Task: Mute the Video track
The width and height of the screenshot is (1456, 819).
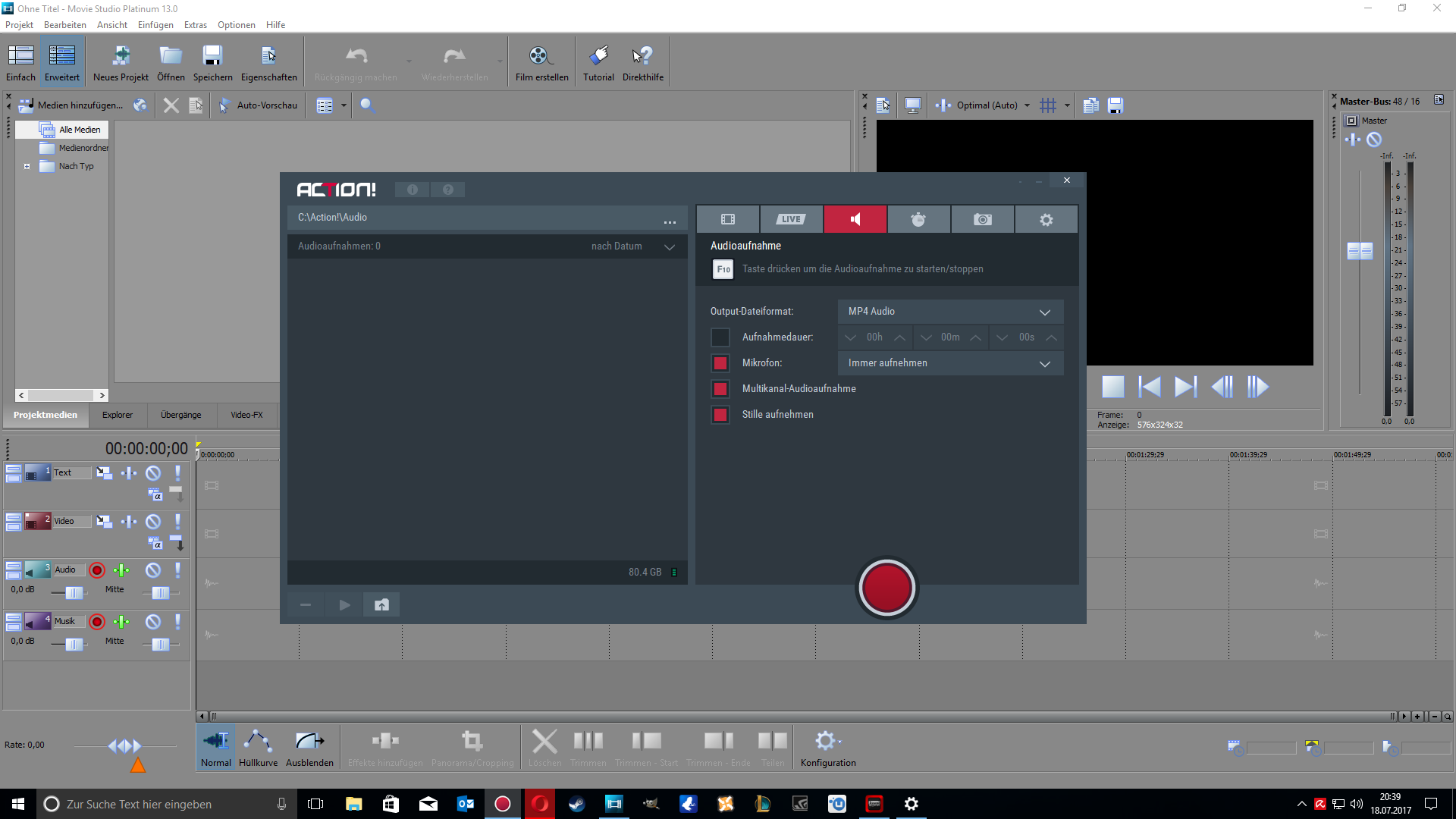Action: pos(153,522)
